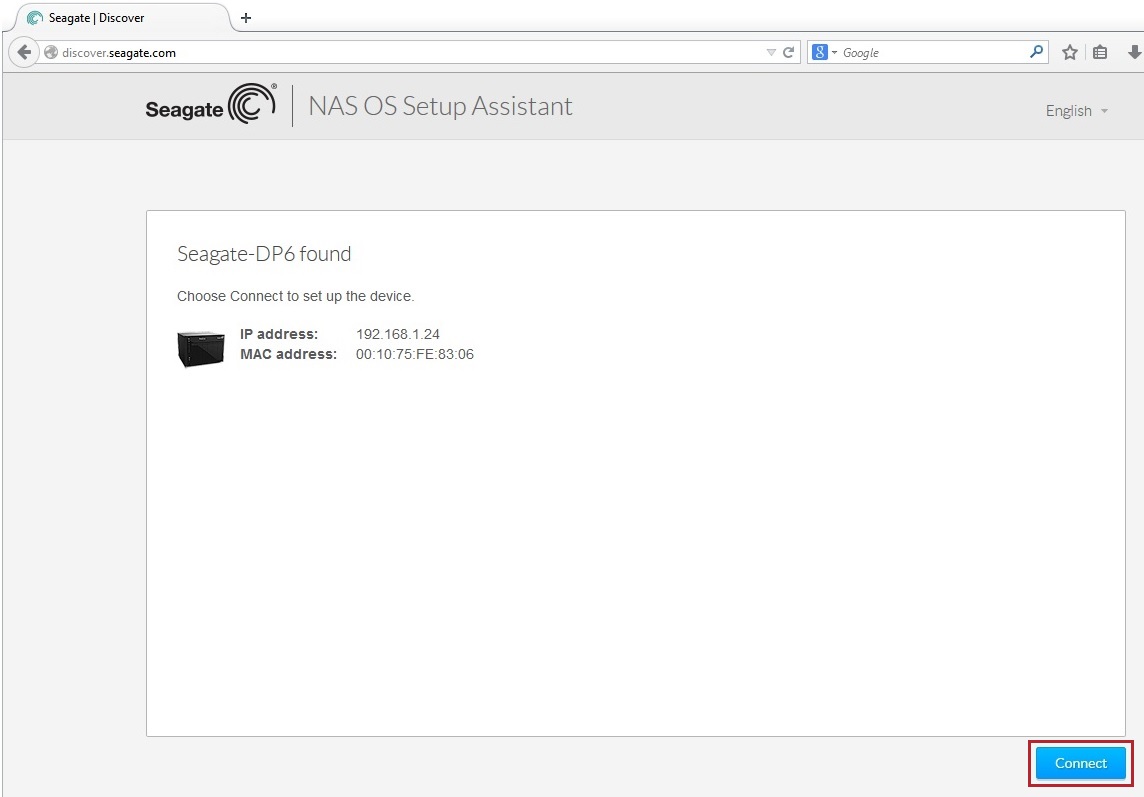Screen dimensions: 1144x797
Task: Open the bookmarks list icon
Action: click(x=1100, y=53)
